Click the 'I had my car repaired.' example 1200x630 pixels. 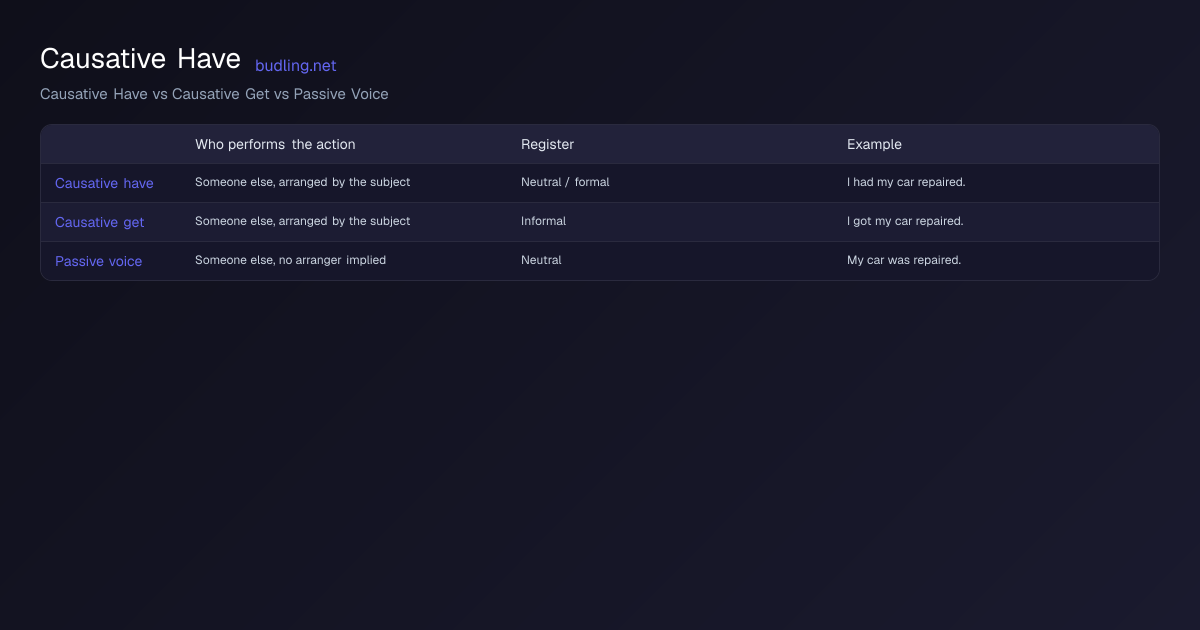pos(906,182)
